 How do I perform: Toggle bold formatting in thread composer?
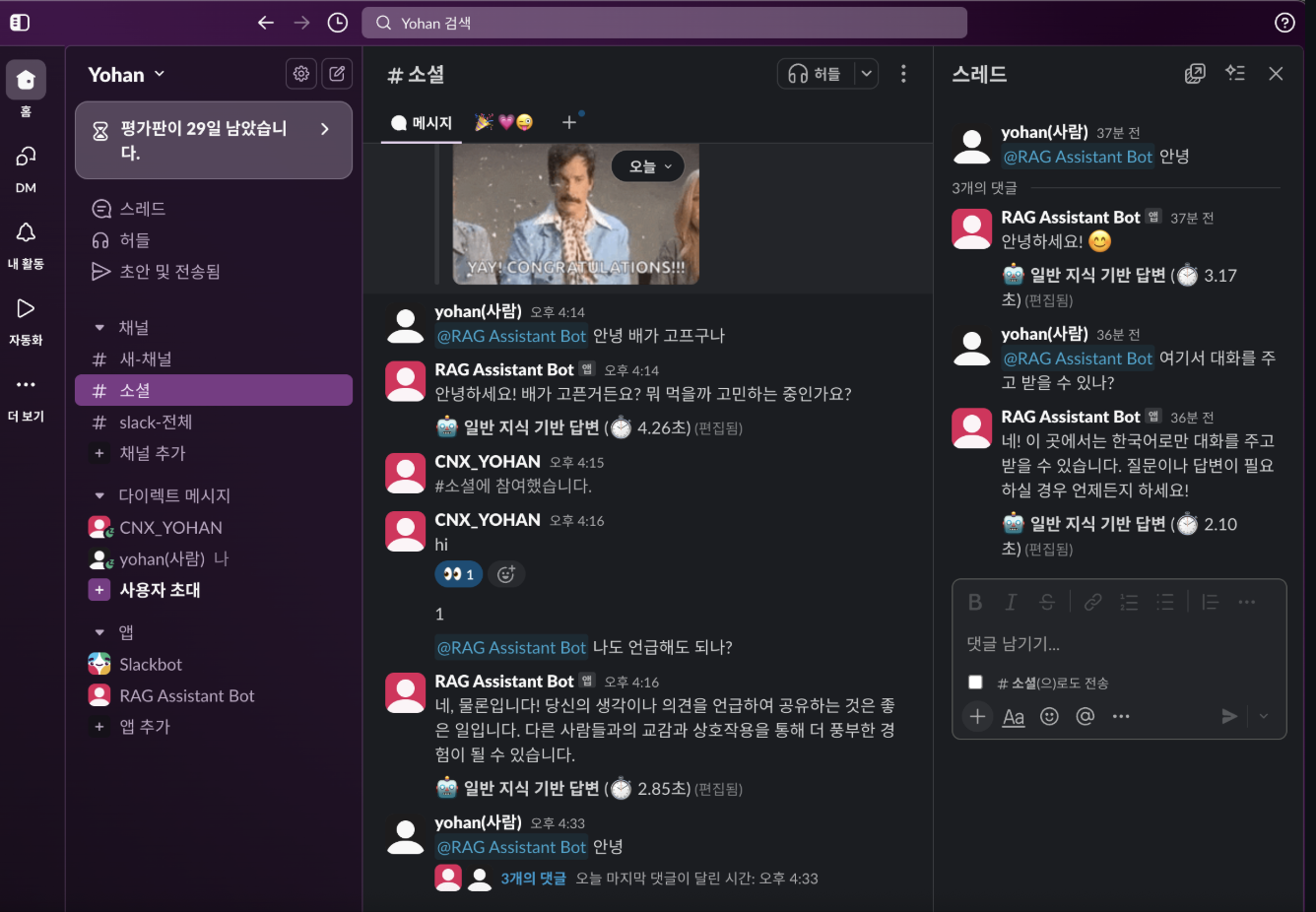coord(975,602)
